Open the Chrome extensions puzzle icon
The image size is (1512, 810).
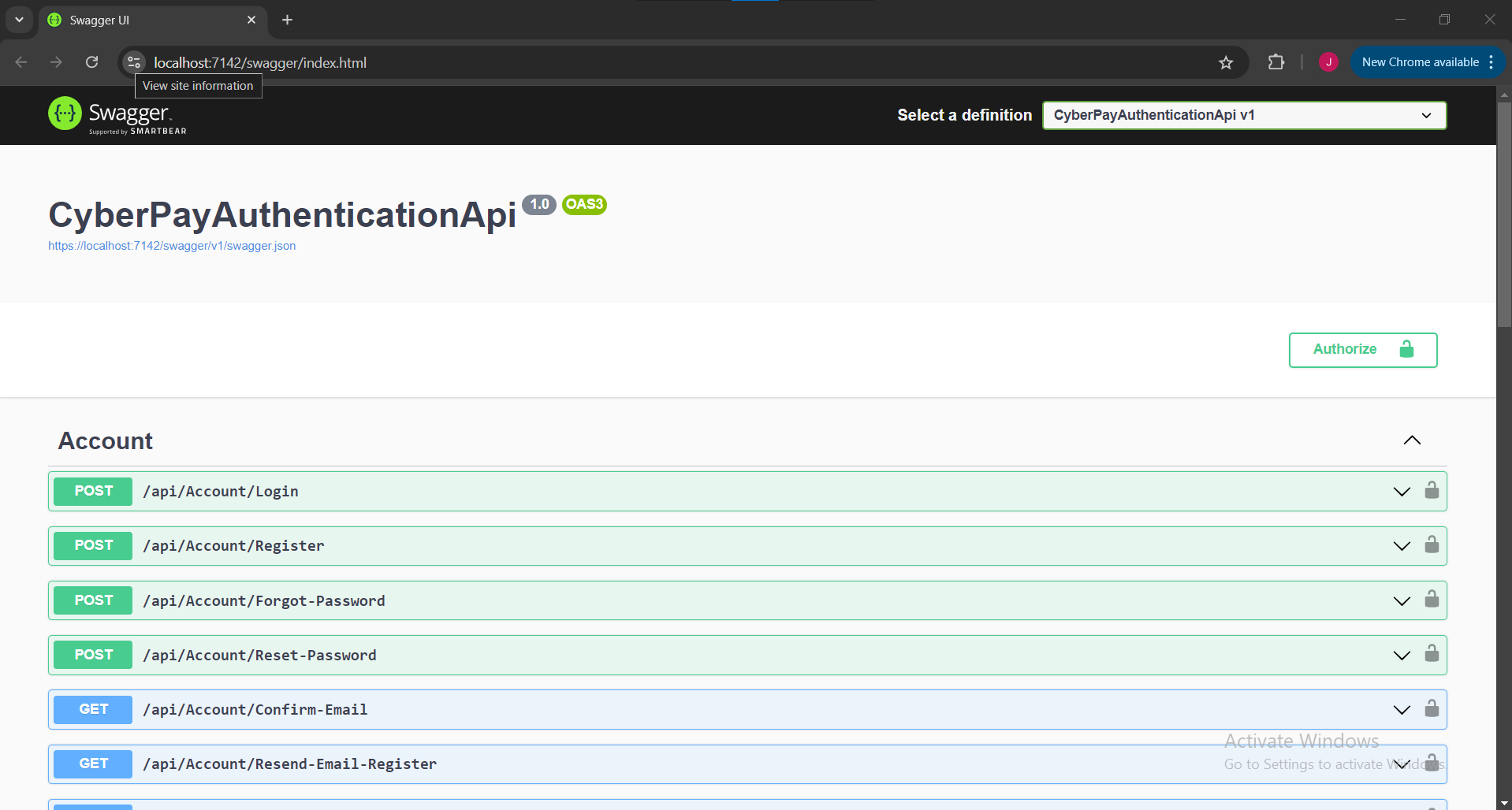tap(1276, 62)
